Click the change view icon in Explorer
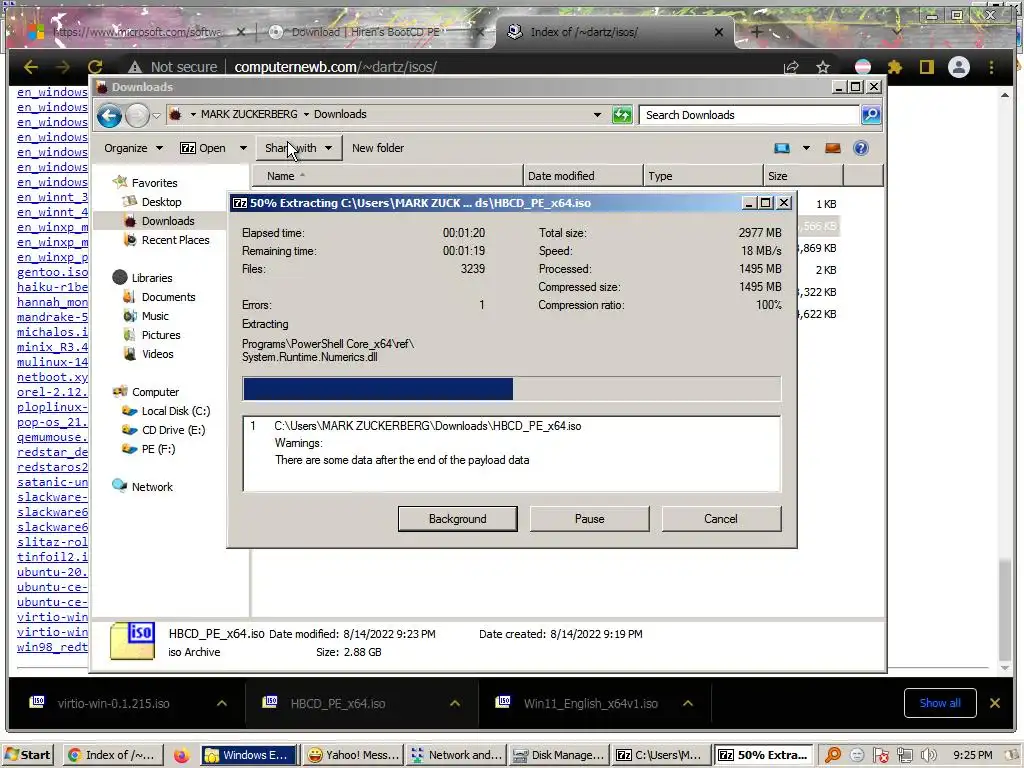Viewport: 1024px width, 768px height. 782,148
